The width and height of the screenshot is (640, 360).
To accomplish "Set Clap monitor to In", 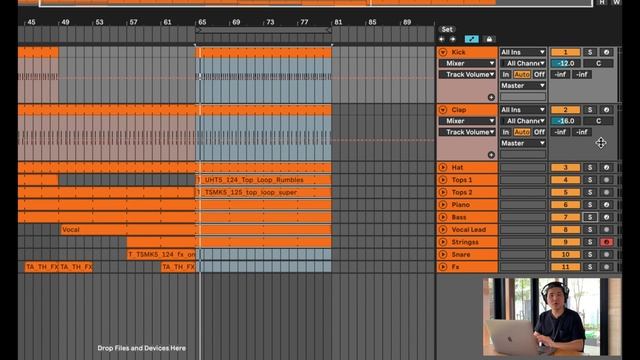I will [506, 132].
